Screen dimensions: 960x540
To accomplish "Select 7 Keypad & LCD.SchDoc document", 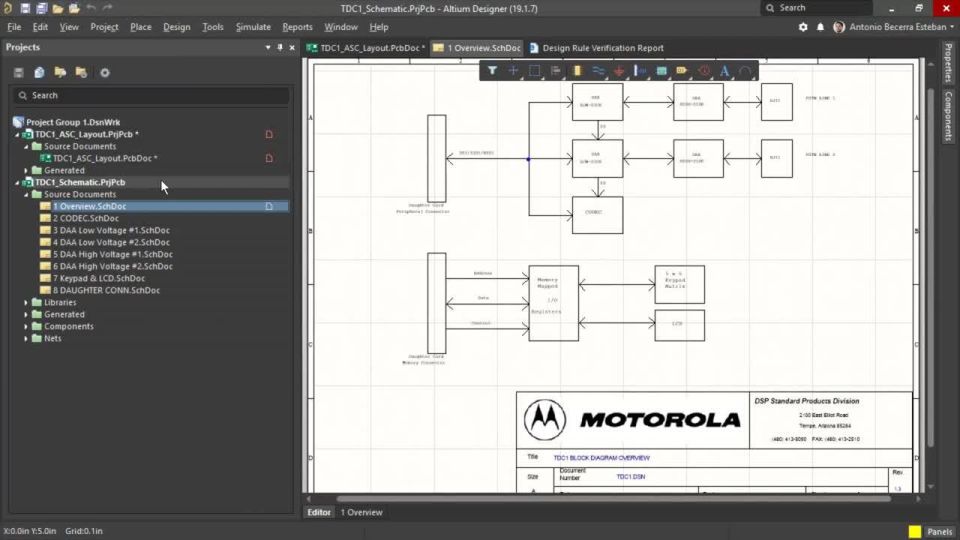I will pos(99,279).
